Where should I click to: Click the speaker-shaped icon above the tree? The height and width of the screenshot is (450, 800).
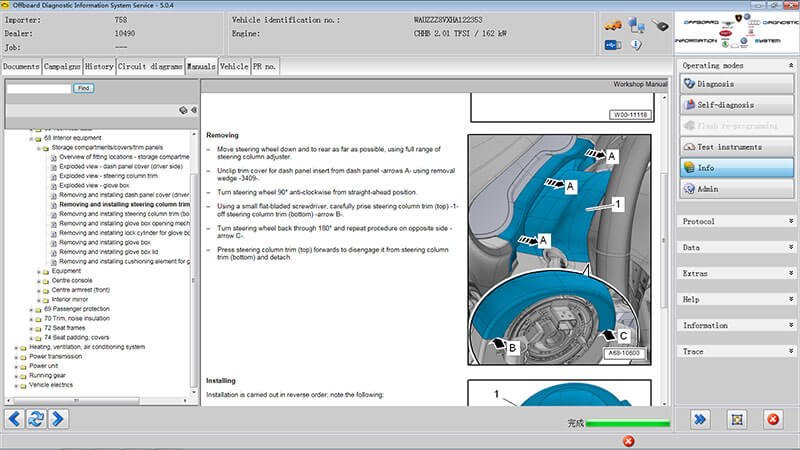point(194,110)
